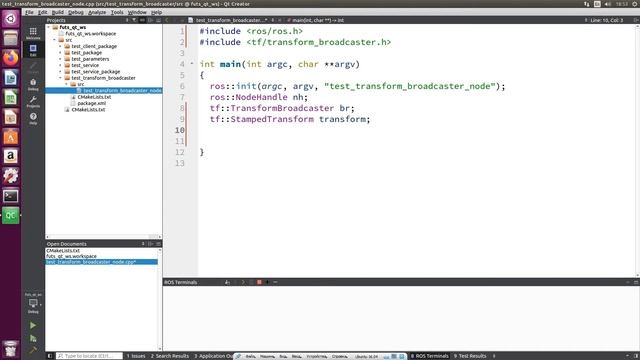Collapse the test_transform_broadcaster folder
The image size is (640, 360).
point(60,78)
